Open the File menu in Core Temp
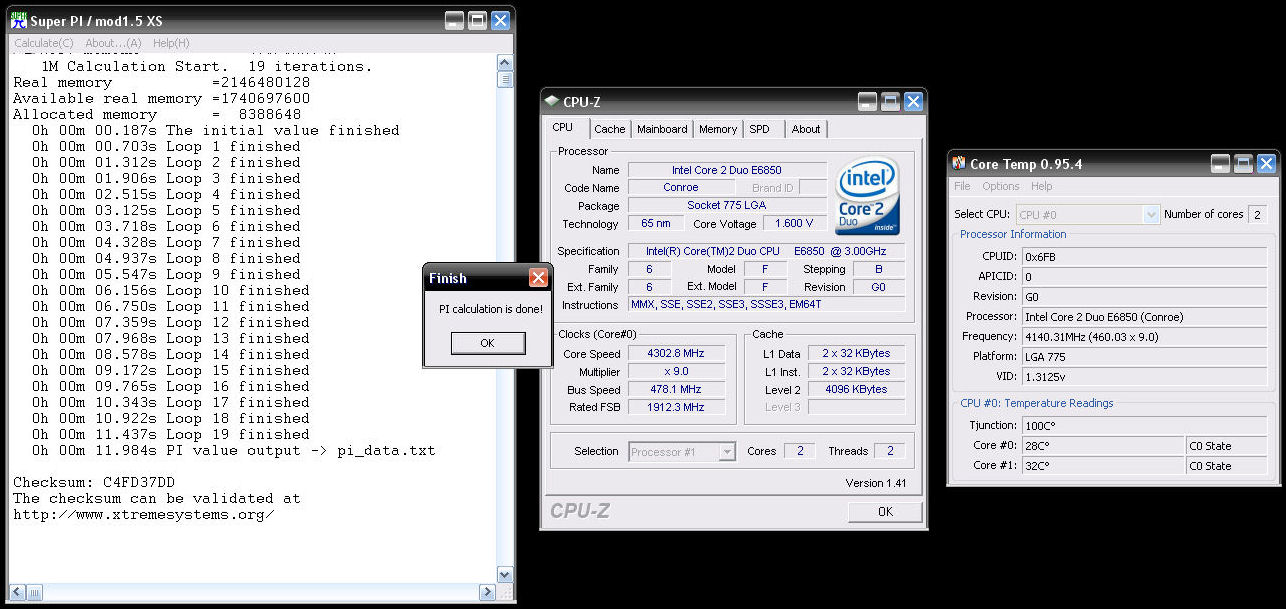The height and width of the screenshot is (609, 1286). [962, 186]
